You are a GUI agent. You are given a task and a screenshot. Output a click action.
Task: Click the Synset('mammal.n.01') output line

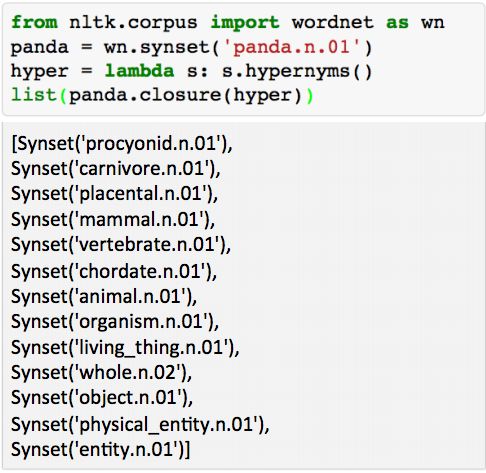(x=113, y=220)
